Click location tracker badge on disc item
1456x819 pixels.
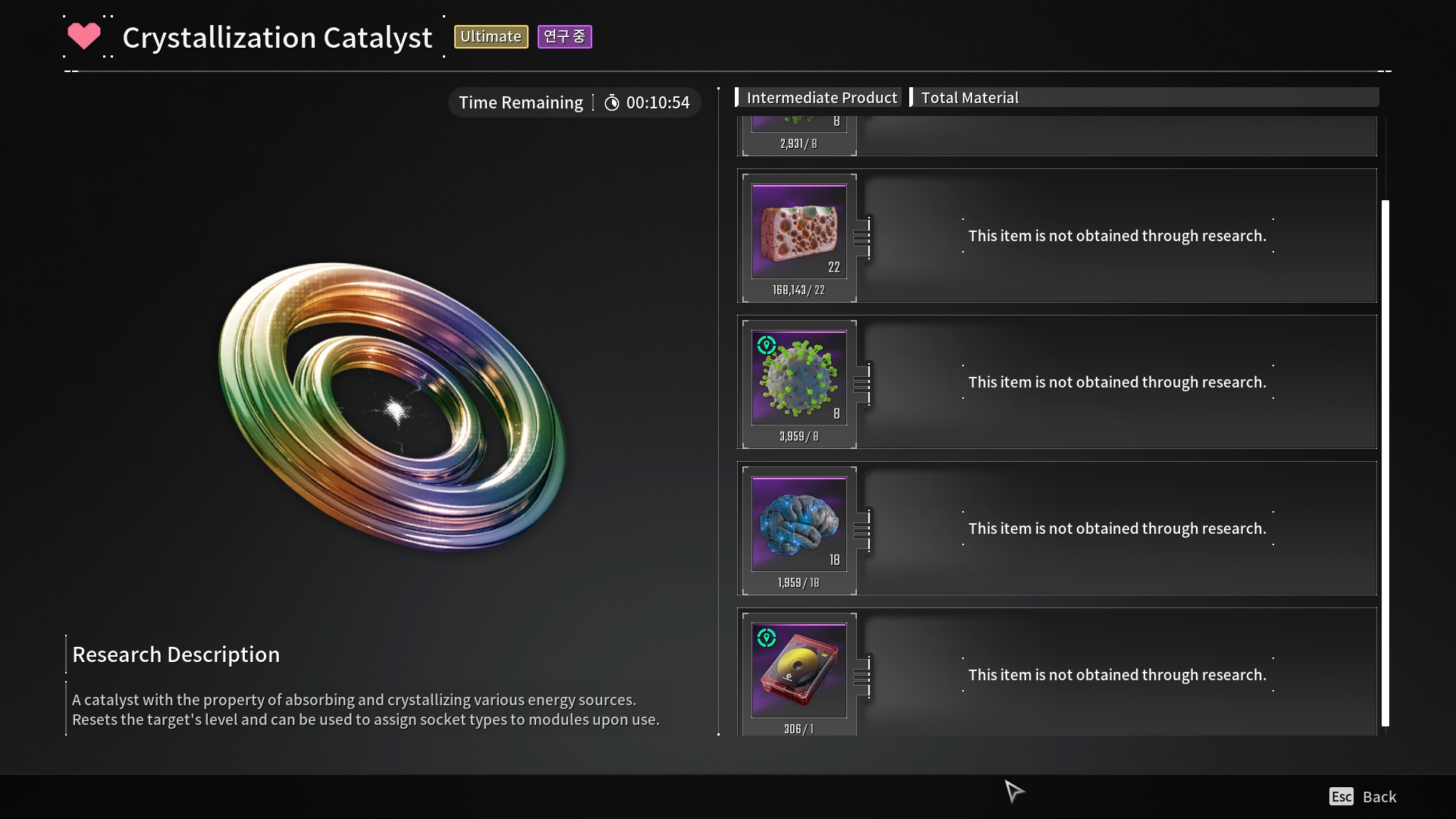[767, 638]
